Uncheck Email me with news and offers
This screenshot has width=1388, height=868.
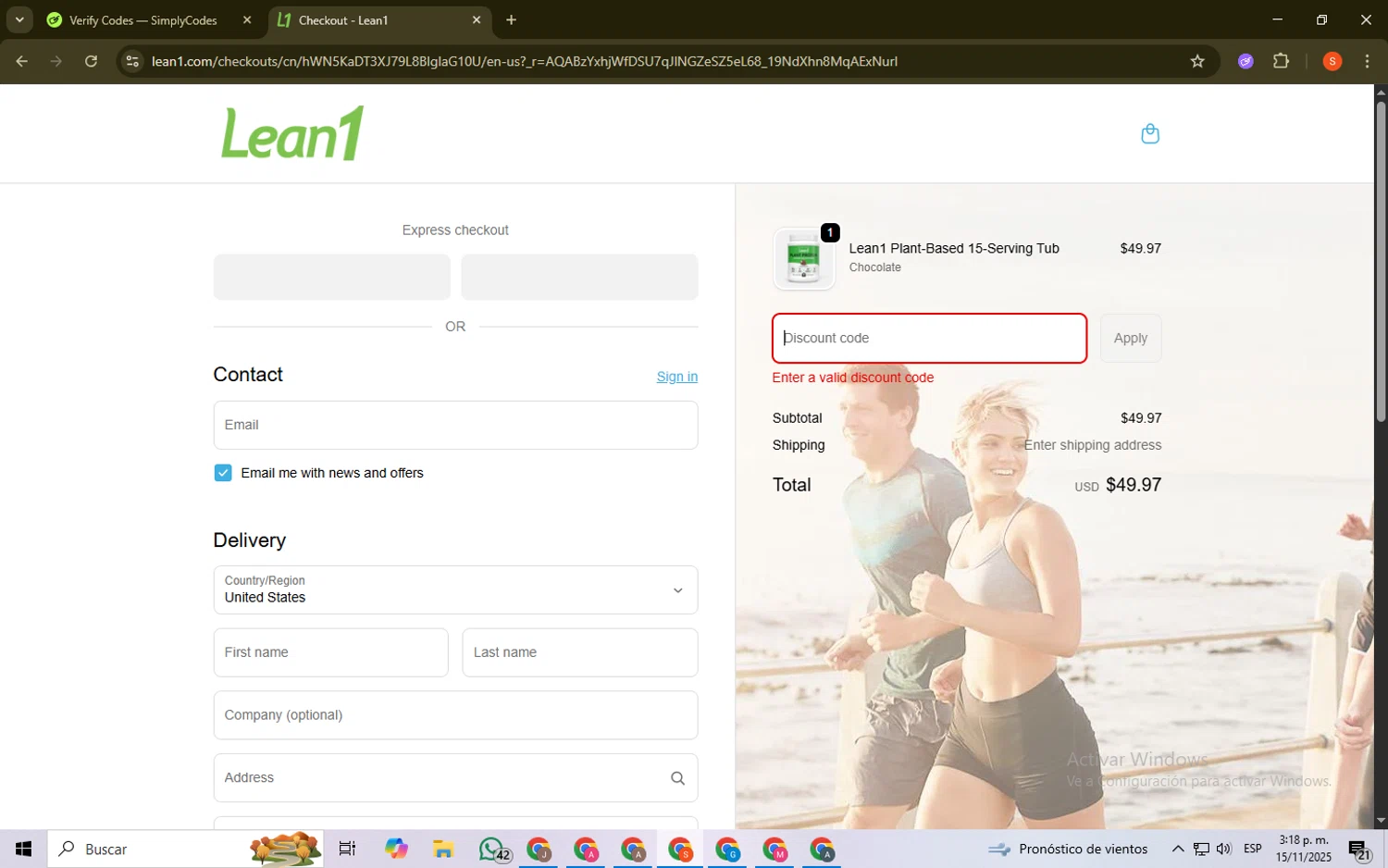223,473
